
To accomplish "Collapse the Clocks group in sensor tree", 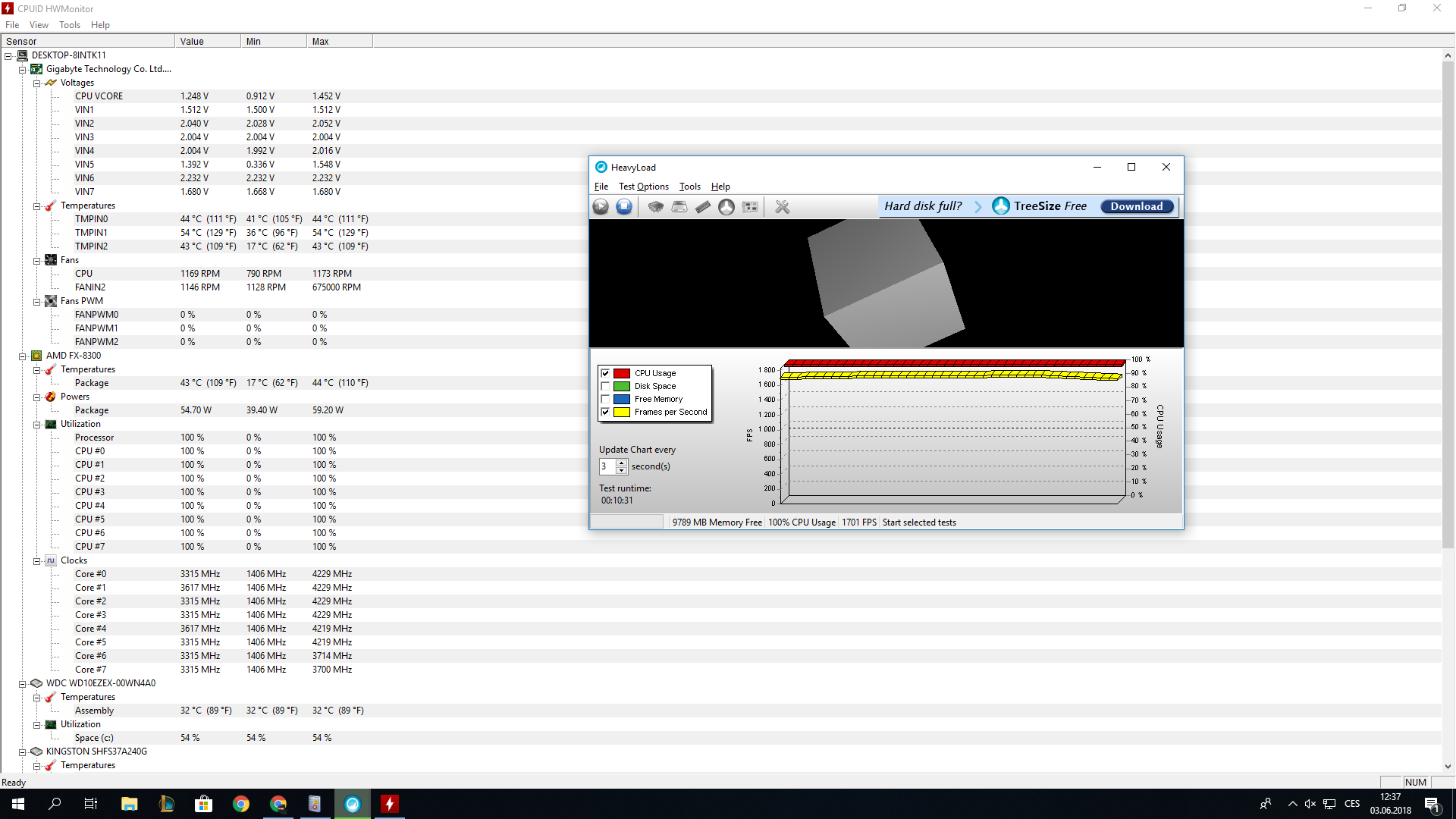I will (36, 561).
